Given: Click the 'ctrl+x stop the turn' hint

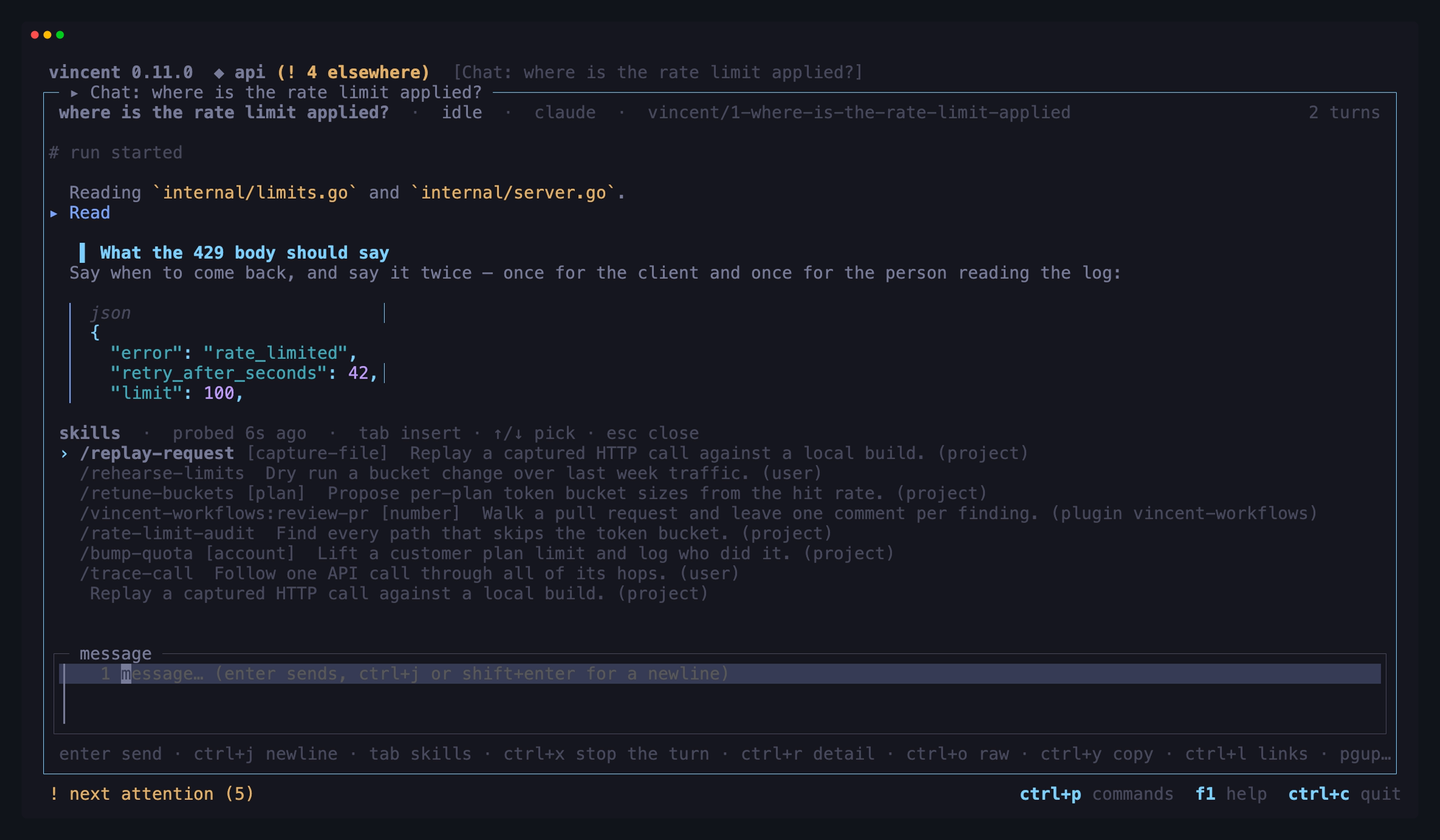Looking at the screenshot, I should (606, 754).
